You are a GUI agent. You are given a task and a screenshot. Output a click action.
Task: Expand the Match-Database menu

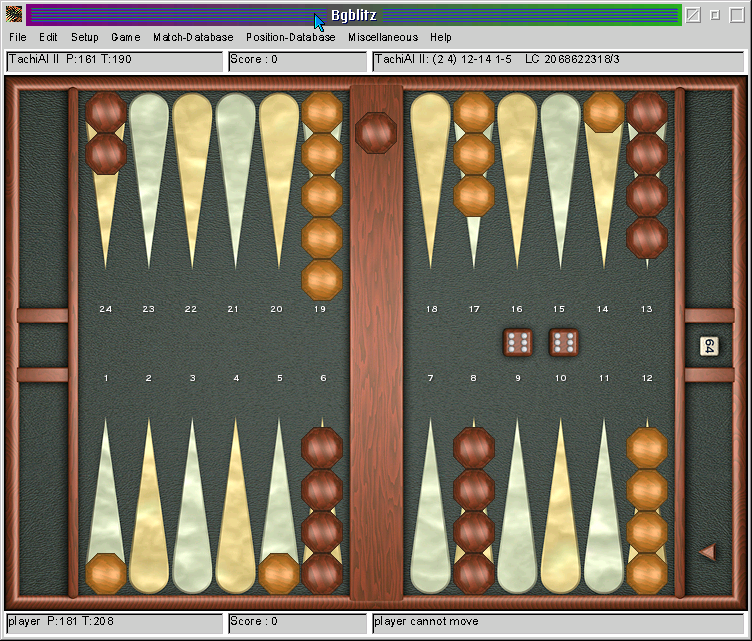click(x=193, y=37)
